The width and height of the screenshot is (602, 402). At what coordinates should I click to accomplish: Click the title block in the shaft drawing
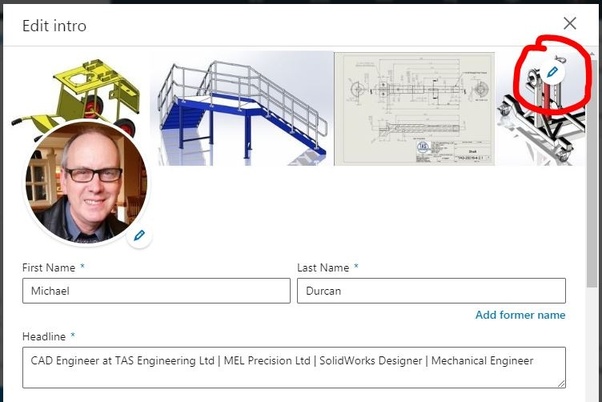(x=454, y=152)
